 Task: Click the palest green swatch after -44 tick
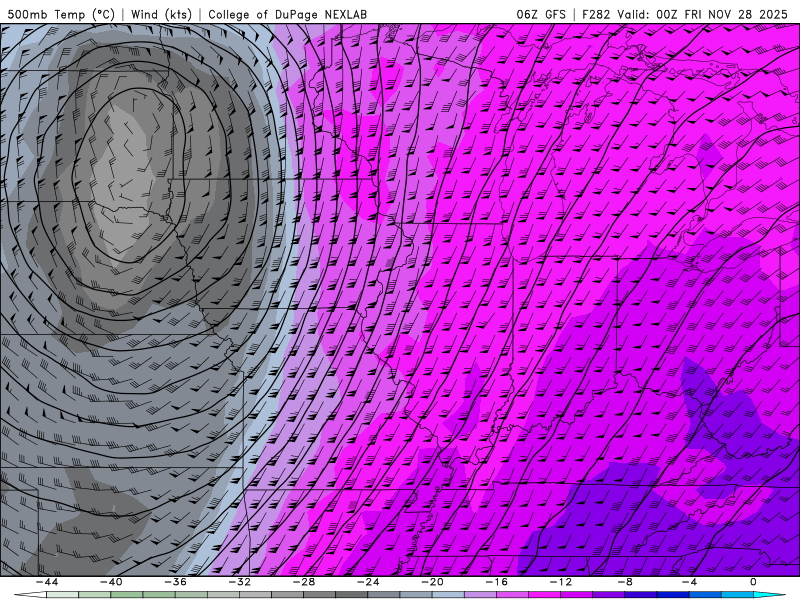(62, 595)
